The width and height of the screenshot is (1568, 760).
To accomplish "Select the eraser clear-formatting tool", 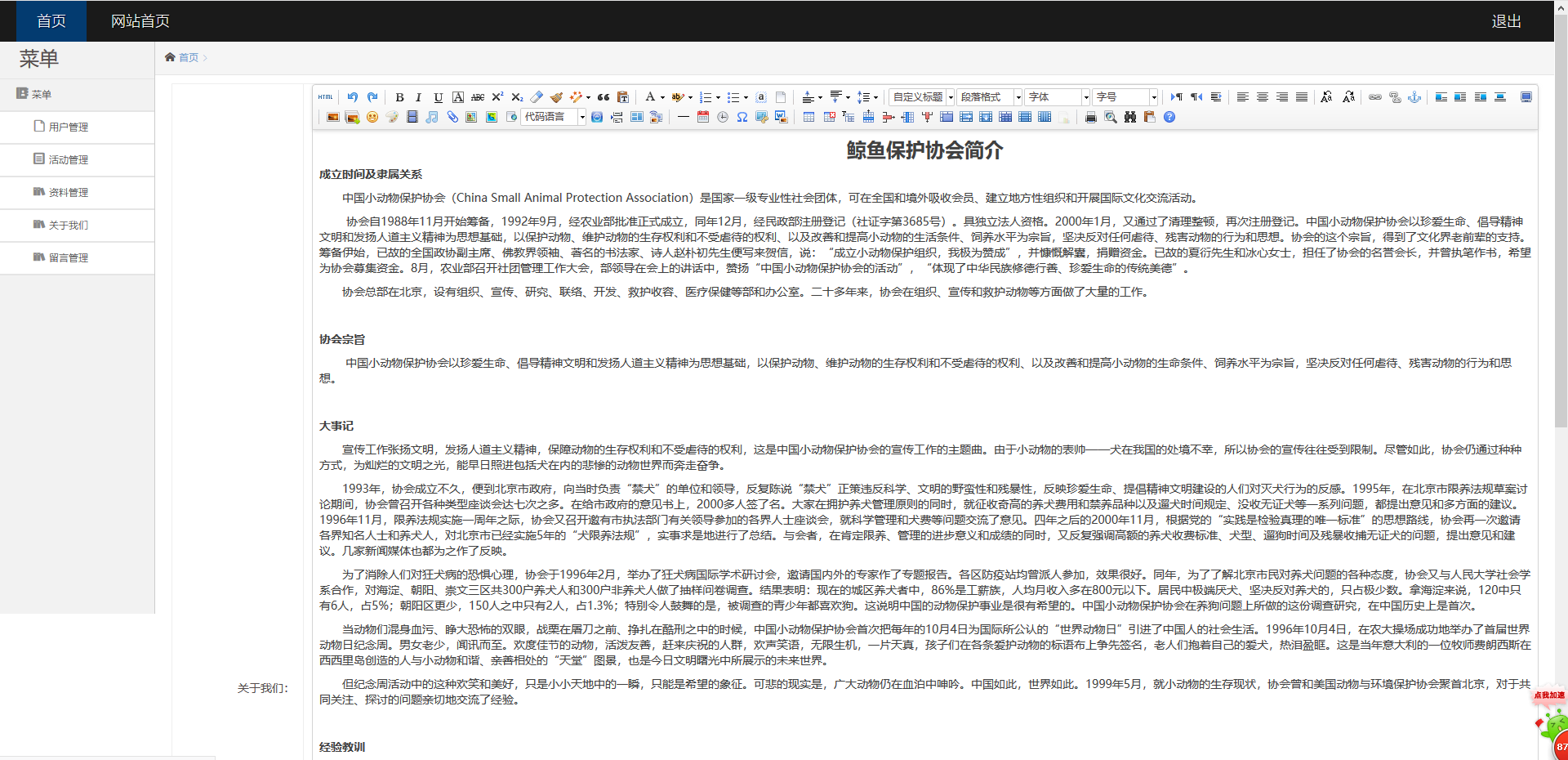I will [537, 97].
